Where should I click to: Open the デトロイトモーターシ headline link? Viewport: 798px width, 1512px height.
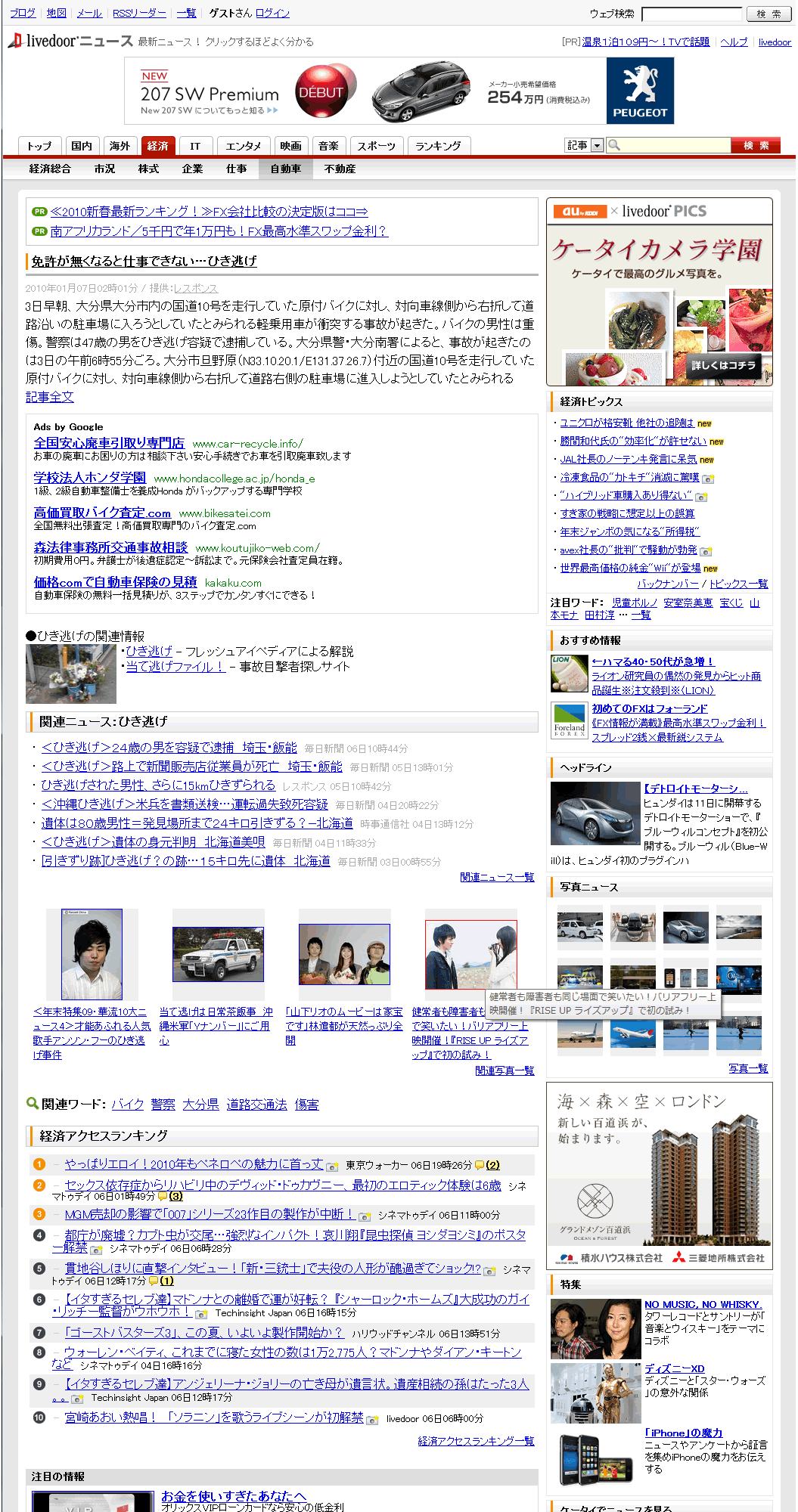[695, 788]
